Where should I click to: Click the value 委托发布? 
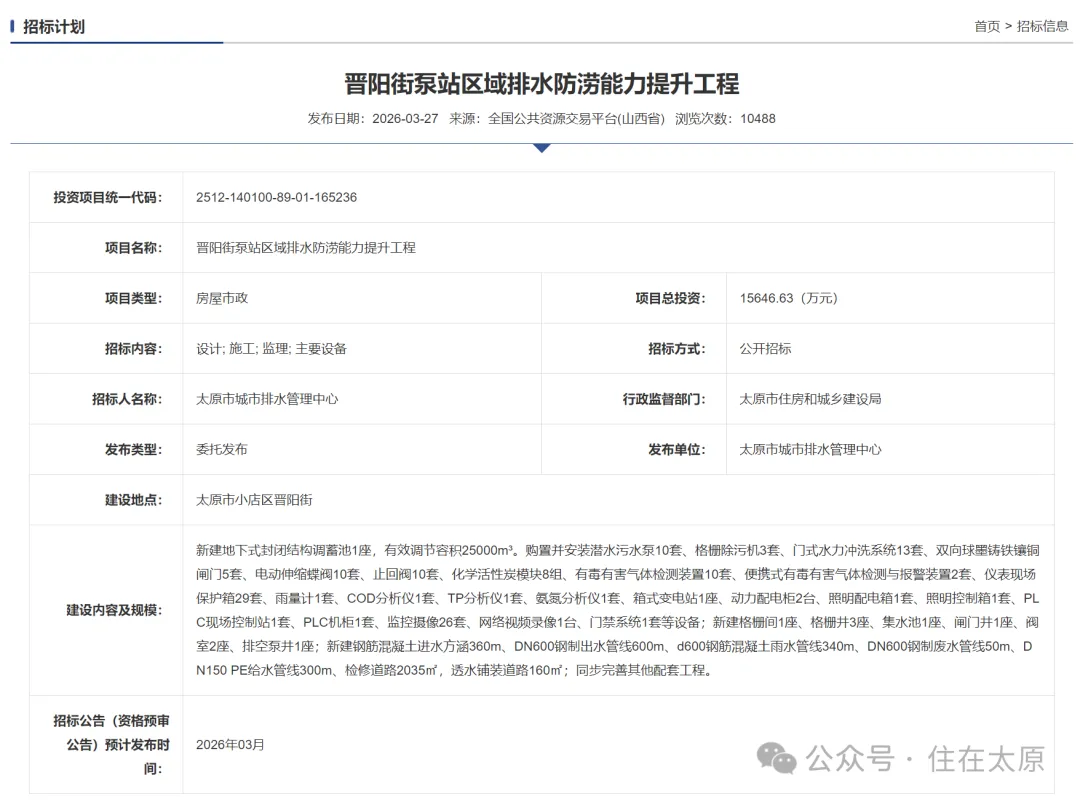(x=222, y=449)
